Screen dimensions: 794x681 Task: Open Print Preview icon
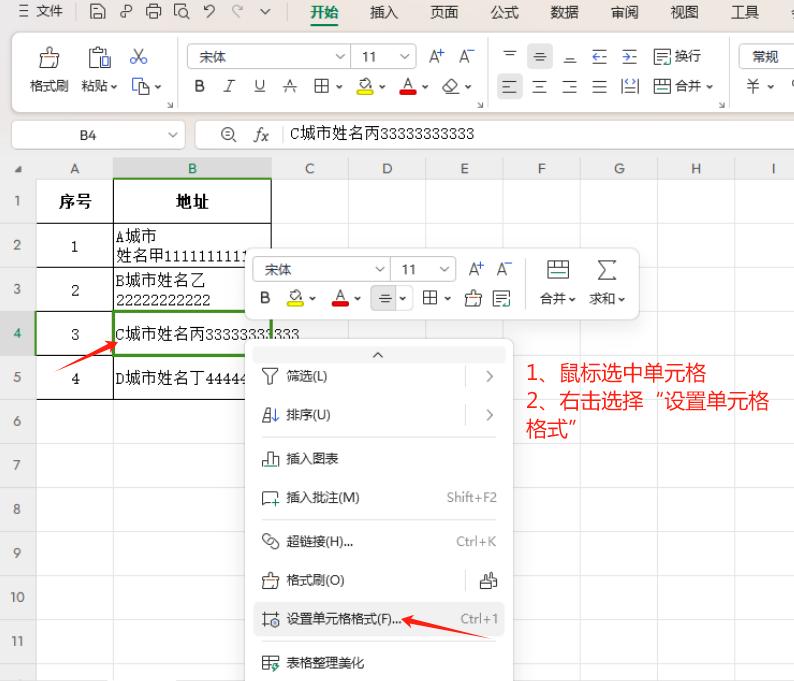coord(181,11)
